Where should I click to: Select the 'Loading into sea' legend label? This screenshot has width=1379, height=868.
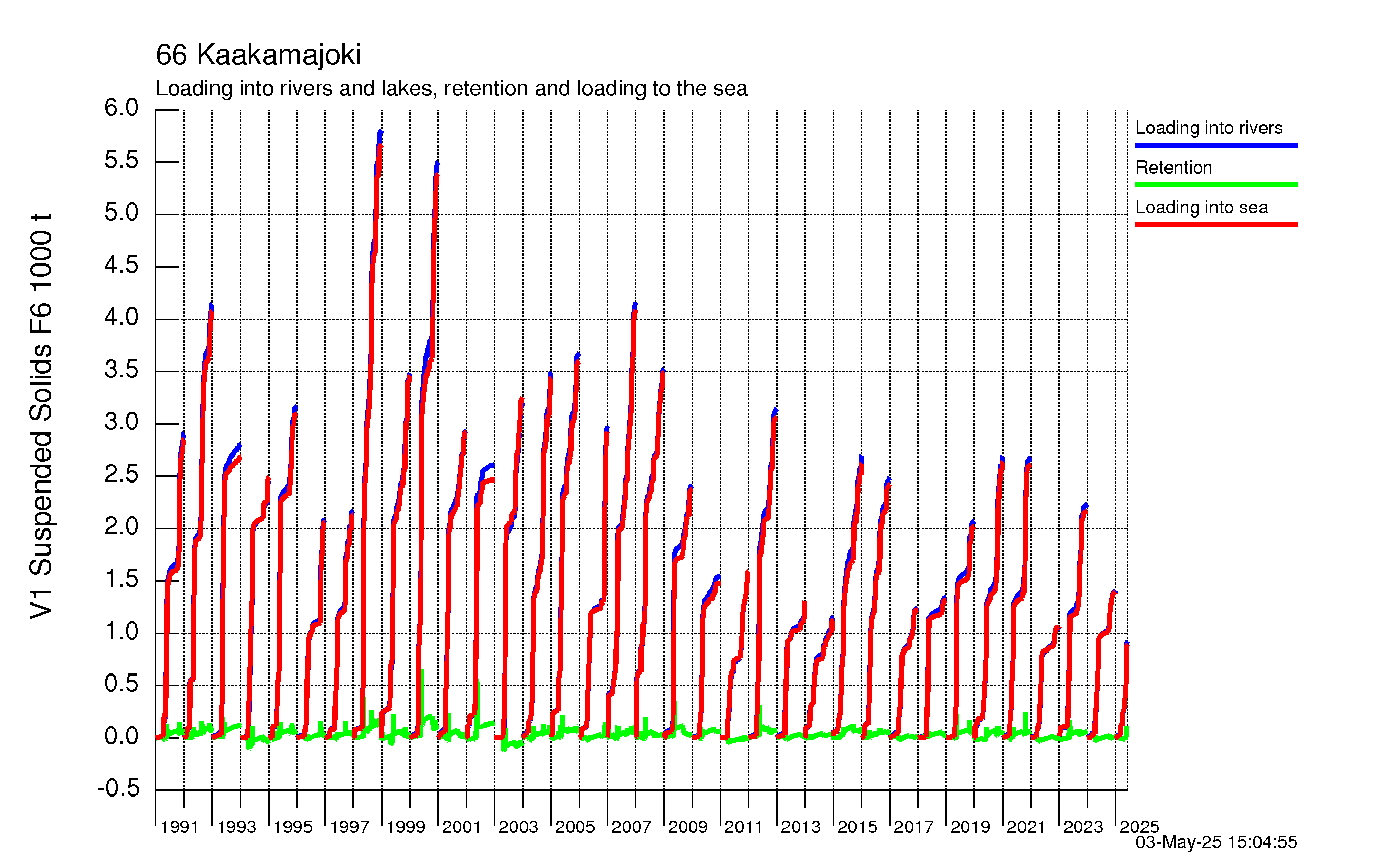pos(1201,207)
